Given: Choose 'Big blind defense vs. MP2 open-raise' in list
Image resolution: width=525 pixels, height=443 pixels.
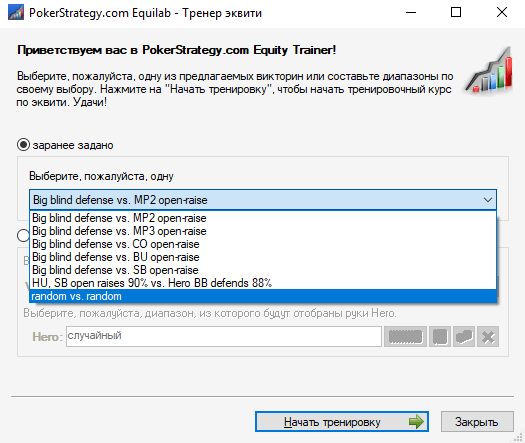Looking at the screenshot, I should pos(263,218).
